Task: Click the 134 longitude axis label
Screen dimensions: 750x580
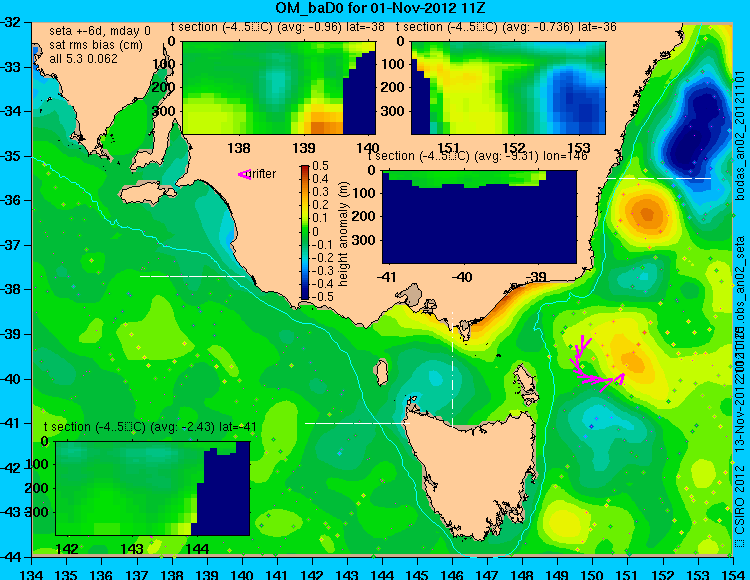Action: click(x=33, y=574)
